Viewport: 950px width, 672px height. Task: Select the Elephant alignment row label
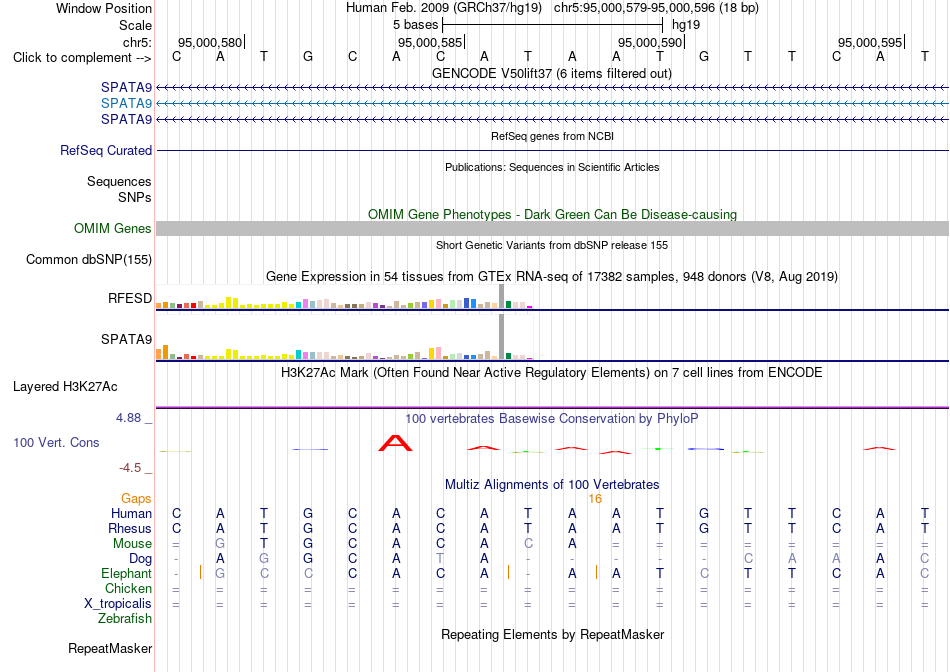[126, 573]
